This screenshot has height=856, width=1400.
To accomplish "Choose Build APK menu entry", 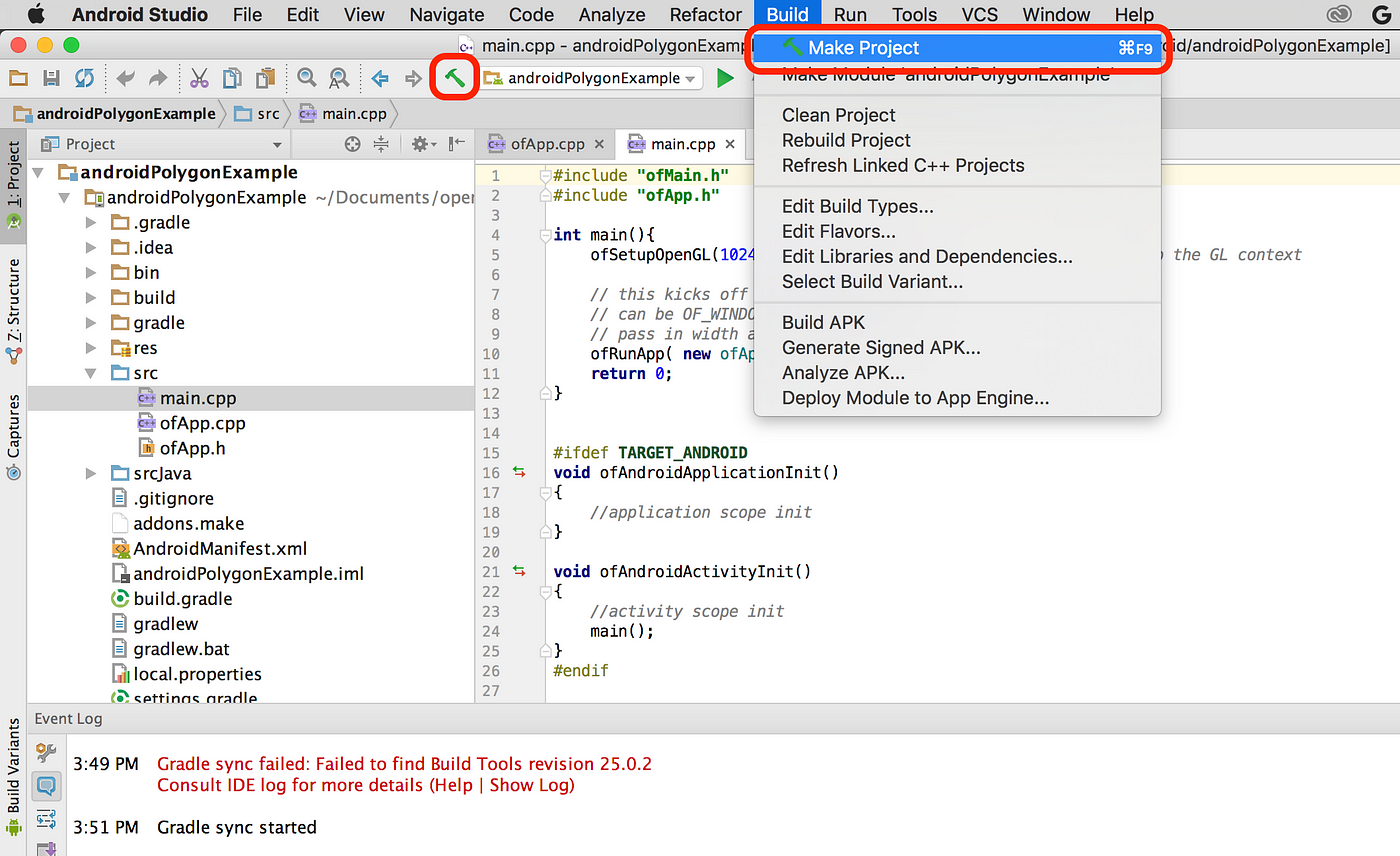I will pyautogui.click(x=956, y=322).
